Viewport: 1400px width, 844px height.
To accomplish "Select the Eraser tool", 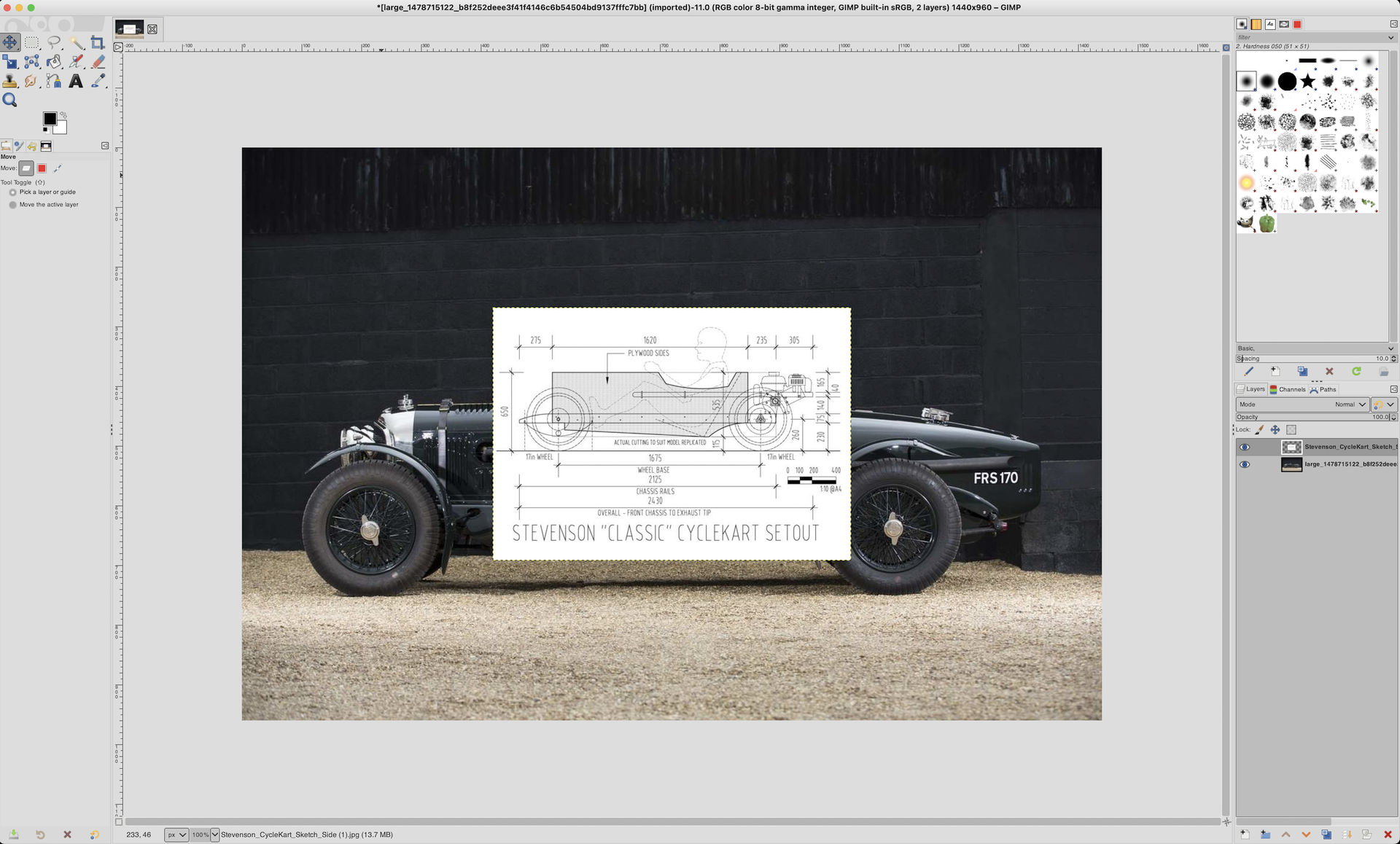I will pos(98,62).
